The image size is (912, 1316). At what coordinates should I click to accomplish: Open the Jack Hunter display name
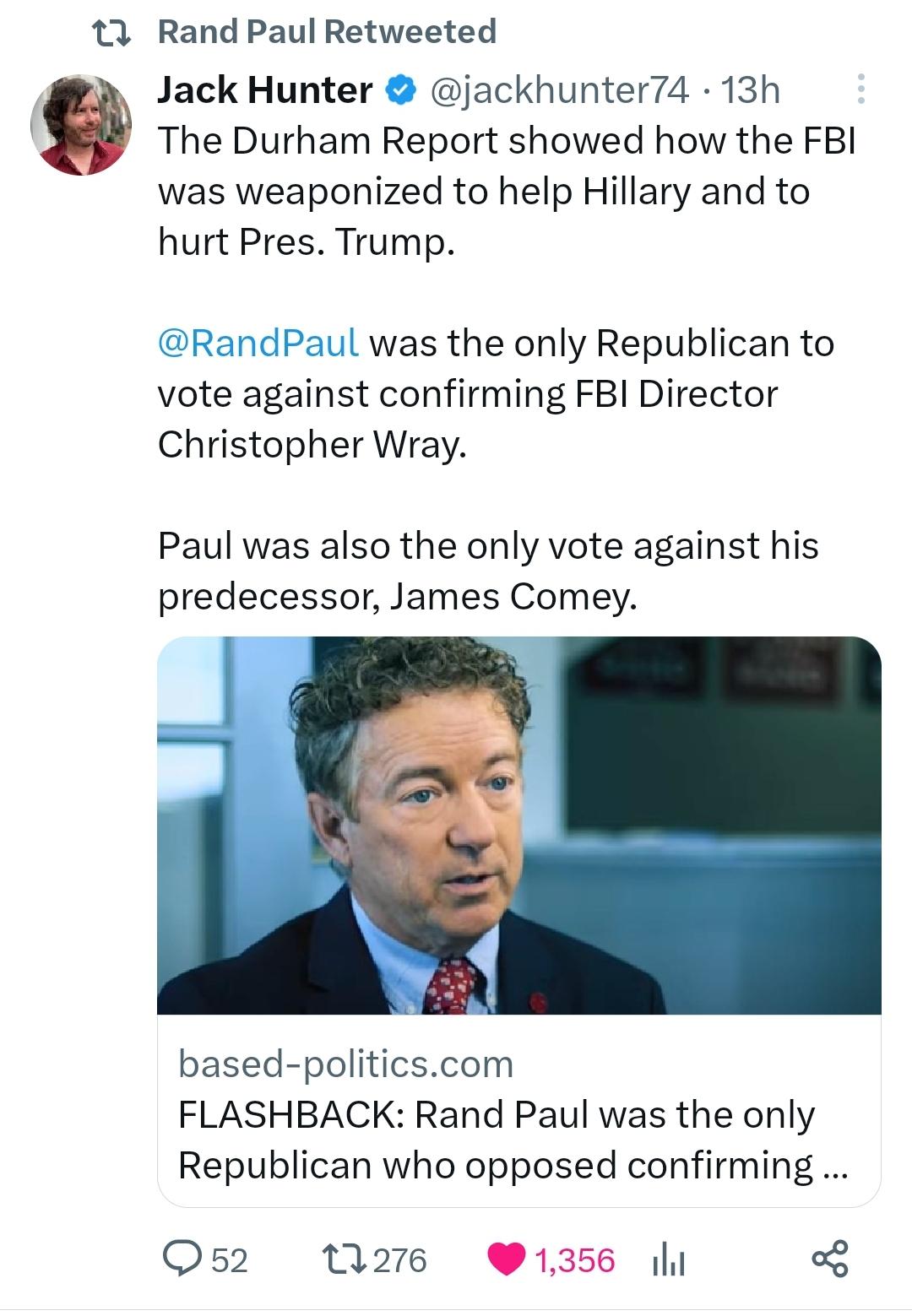pos(264,90)
